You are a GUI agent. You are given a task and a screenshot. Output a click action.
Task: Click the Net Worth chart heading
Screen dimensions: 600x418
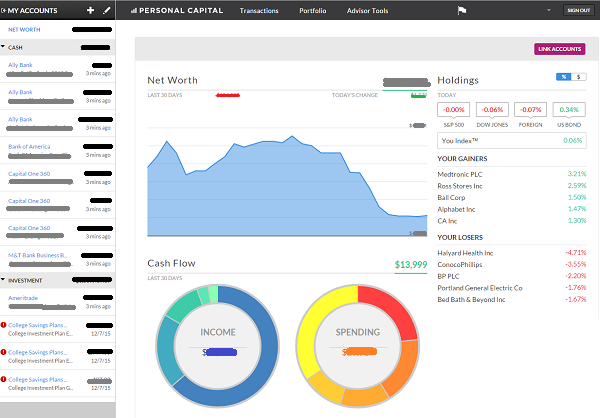[x=172, y=80]
